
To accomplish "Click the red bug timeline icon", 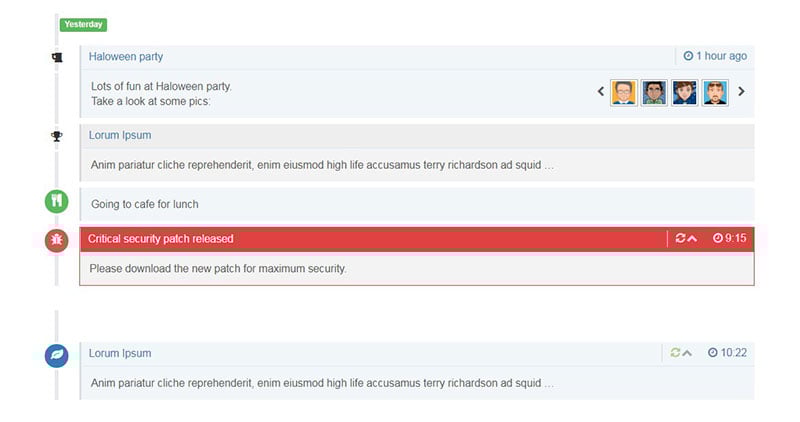I will 57,240.
